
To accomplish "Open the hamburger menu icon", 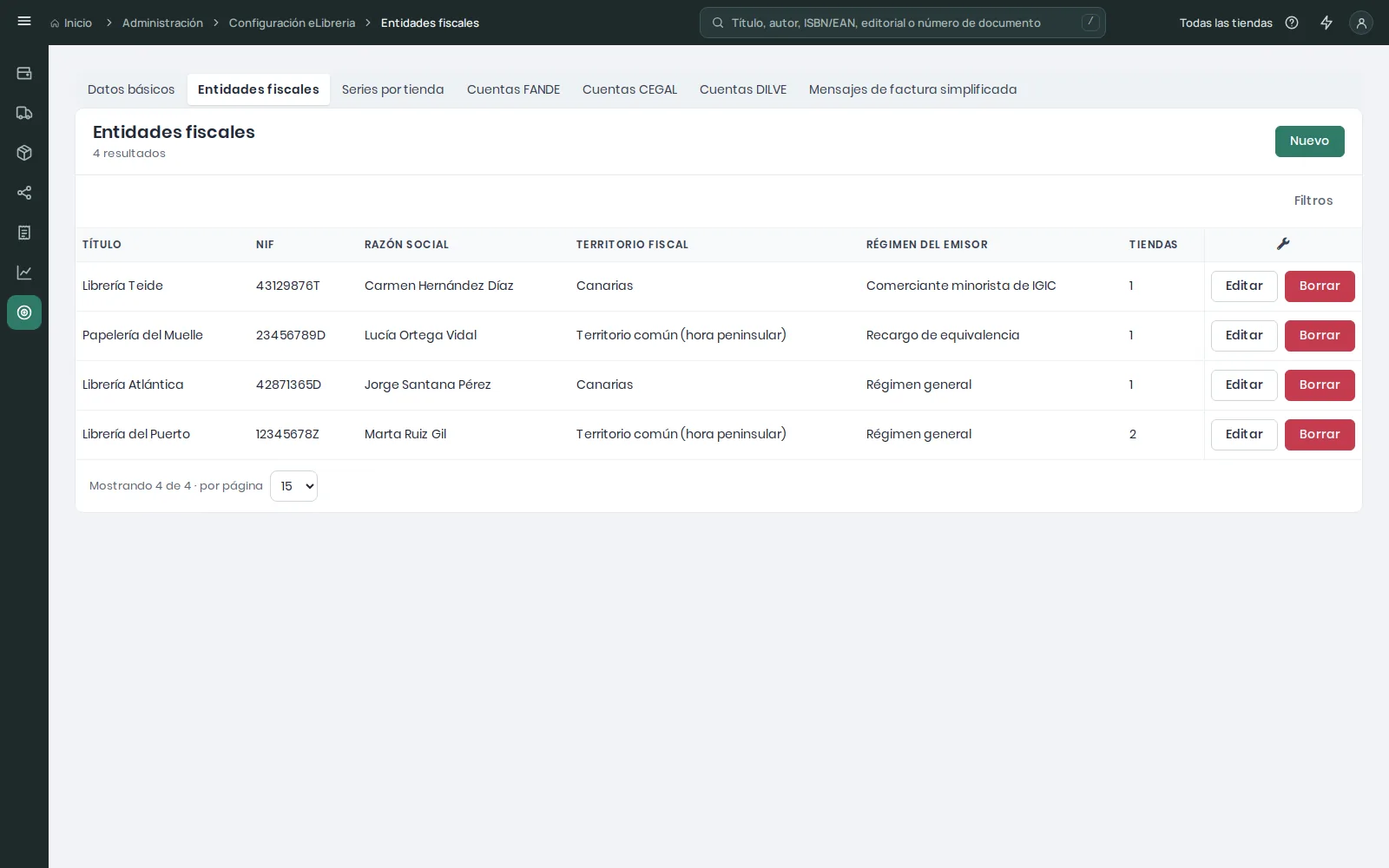I will 24,22.
